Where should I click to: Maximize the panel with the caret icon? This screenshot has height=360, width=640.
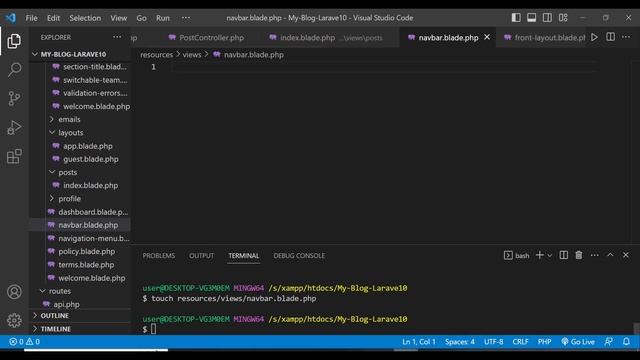point(610,255)
